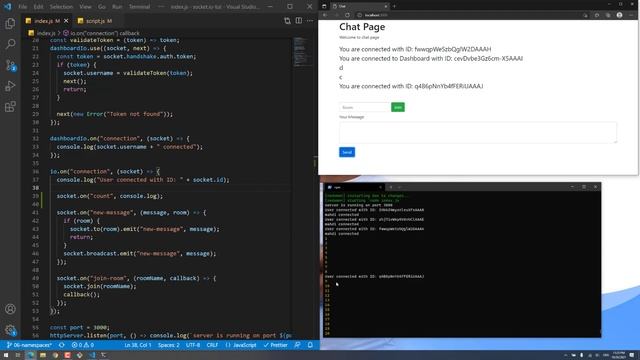This screenshot has width=640, height=360.
Task: Select the Chat tab in the browser
Action: (x=359, y=6)
